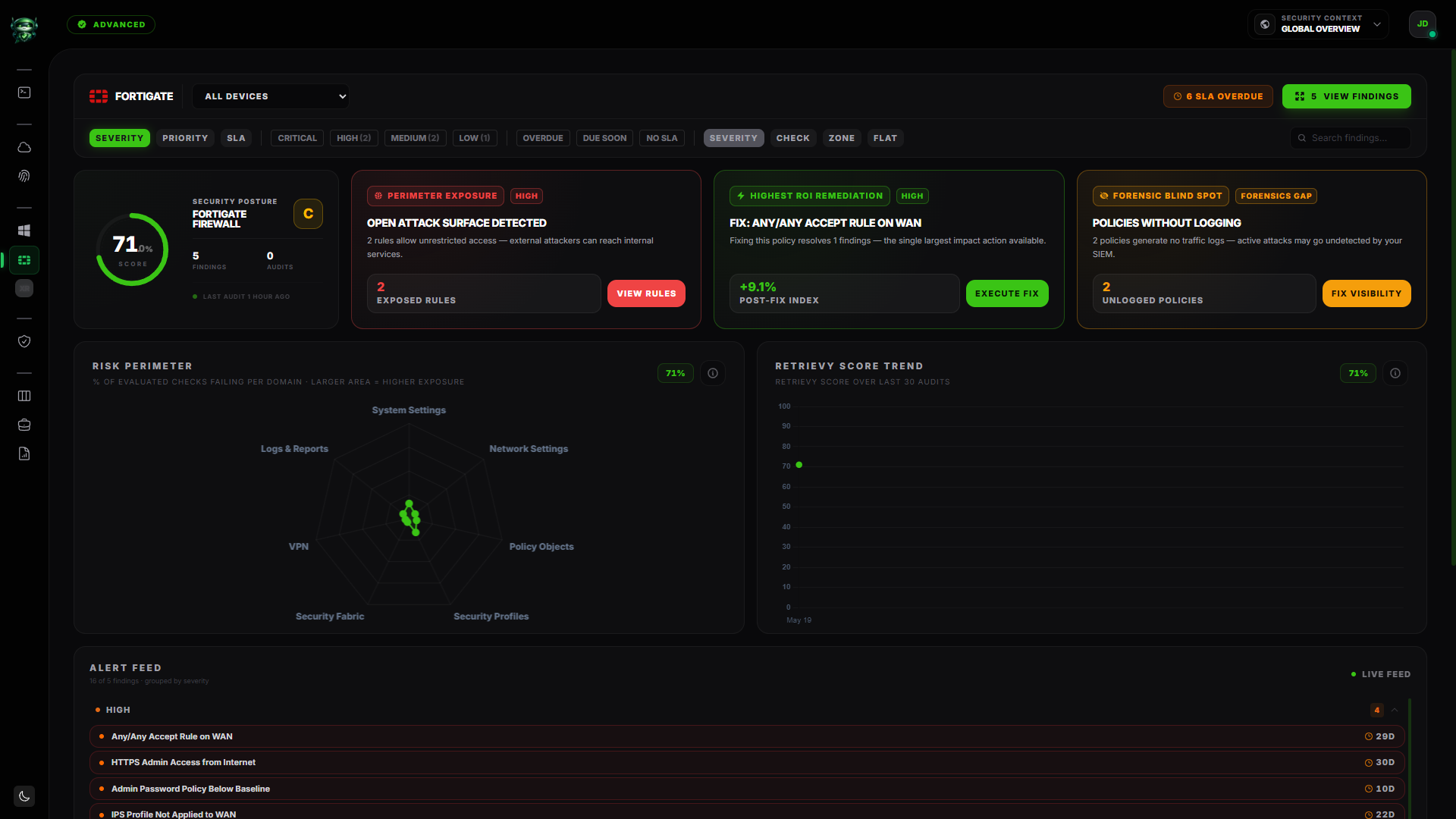Toggle the Medium (2) severity filter
Viewport: 1456px width, 819px height.
(415, 138)
